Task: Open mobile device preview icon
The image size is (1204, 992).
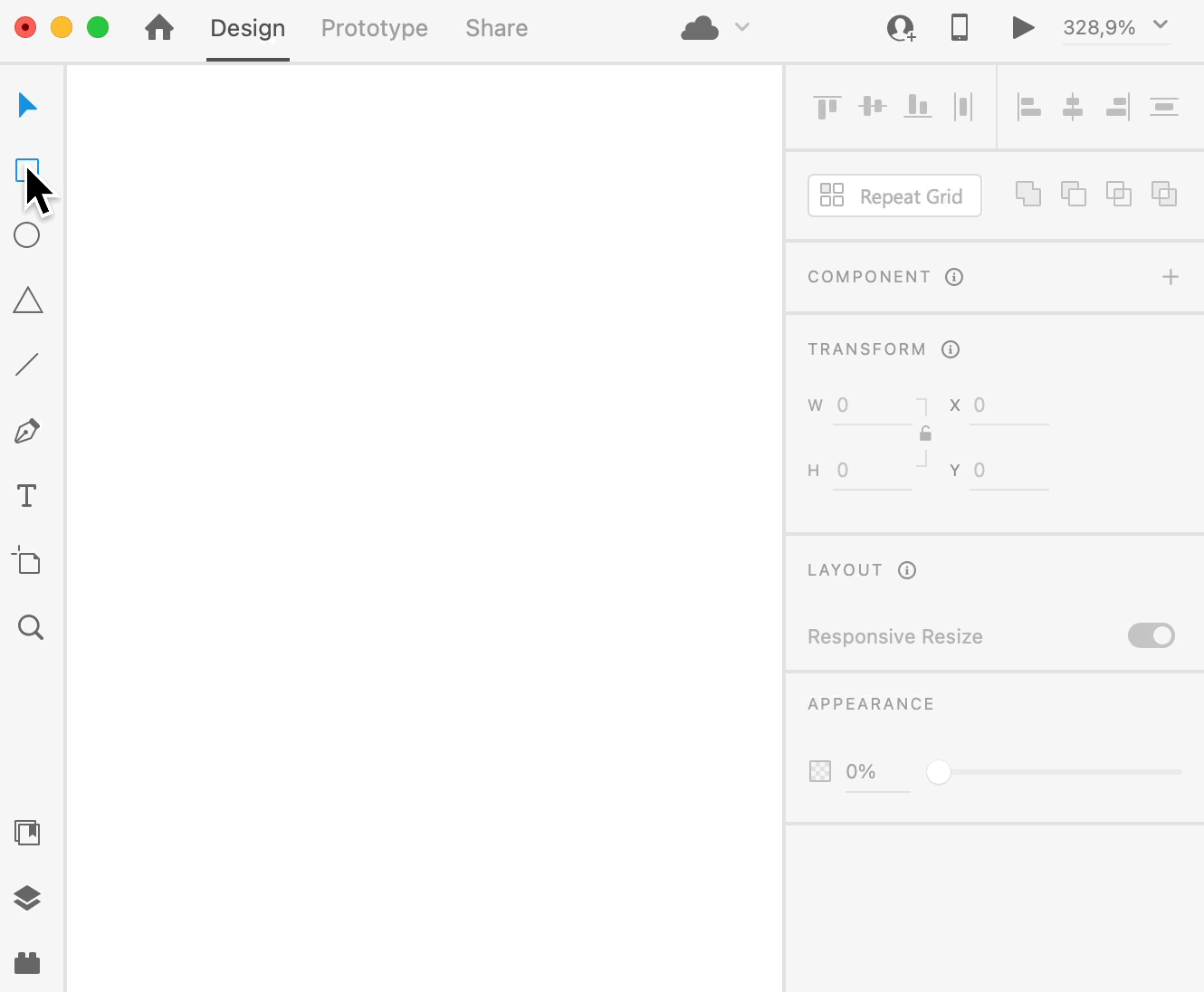Action: click(x=960, y=28)
